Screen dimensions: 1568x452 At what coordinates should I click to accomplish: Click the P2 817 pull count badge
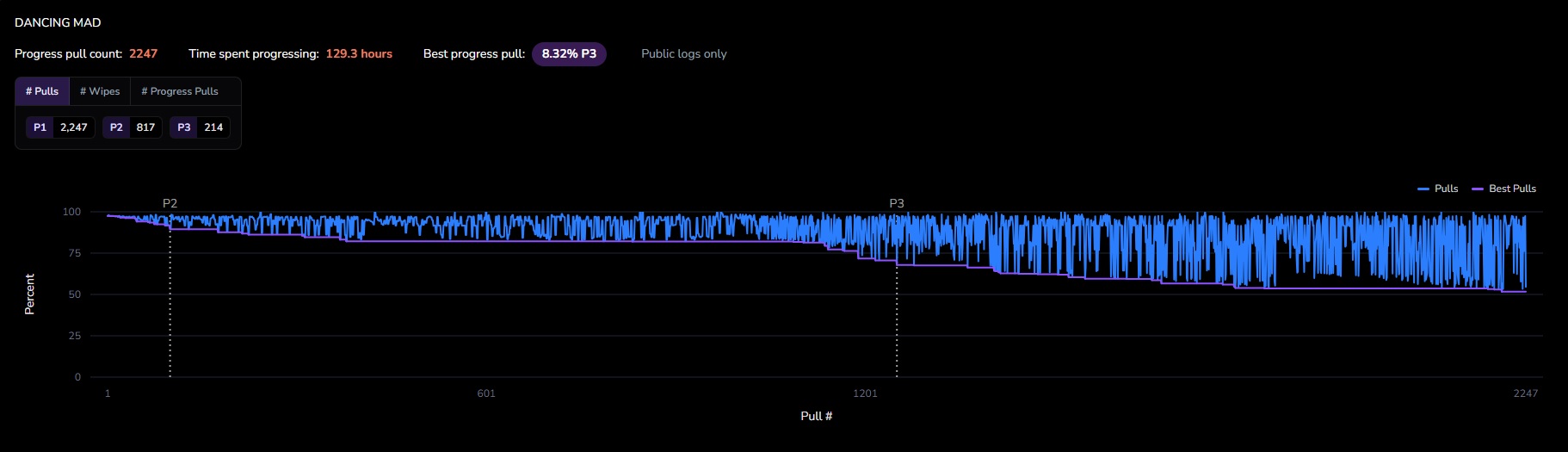(x=133, y=127)
